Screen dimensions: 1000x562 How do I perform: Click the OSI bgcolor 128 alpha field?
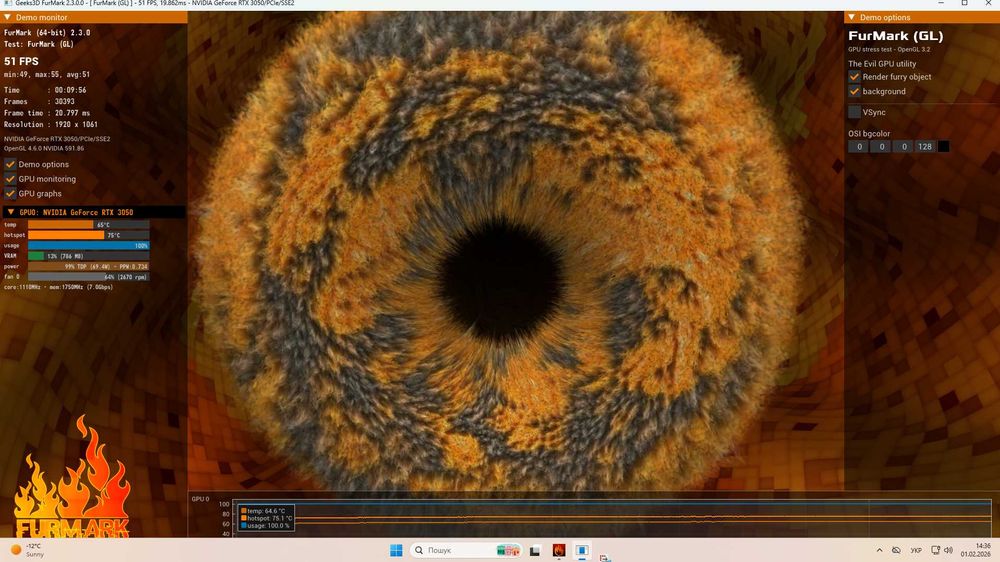click(x=925, y=147)
